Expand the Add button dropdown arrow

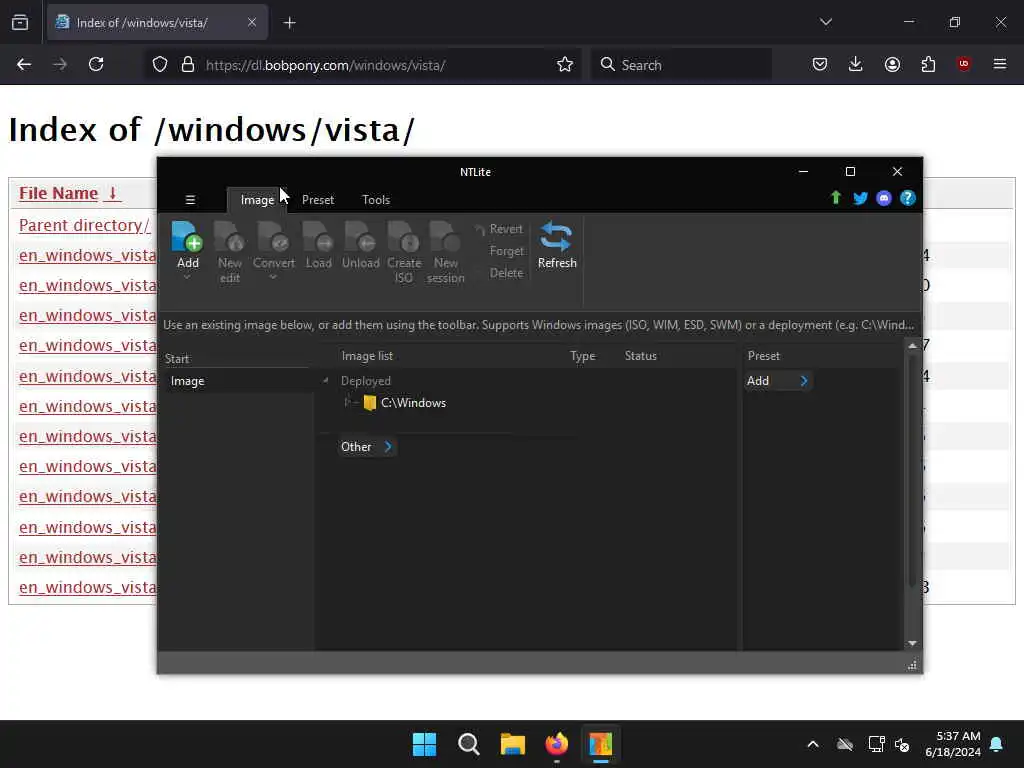[187, 277]
